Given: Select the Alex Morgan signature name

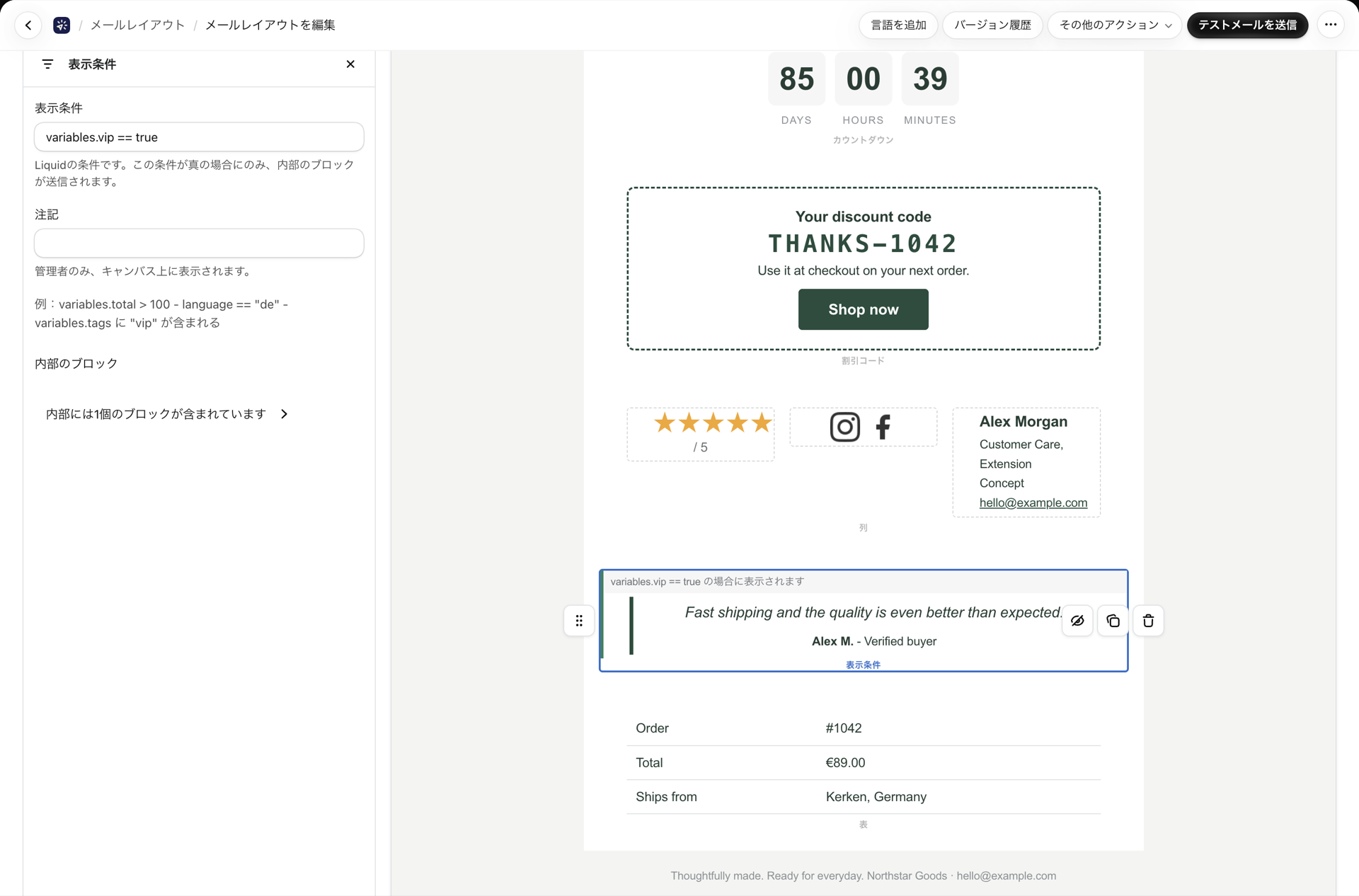Looking at the screenshot, I should tap(1023, 422).
